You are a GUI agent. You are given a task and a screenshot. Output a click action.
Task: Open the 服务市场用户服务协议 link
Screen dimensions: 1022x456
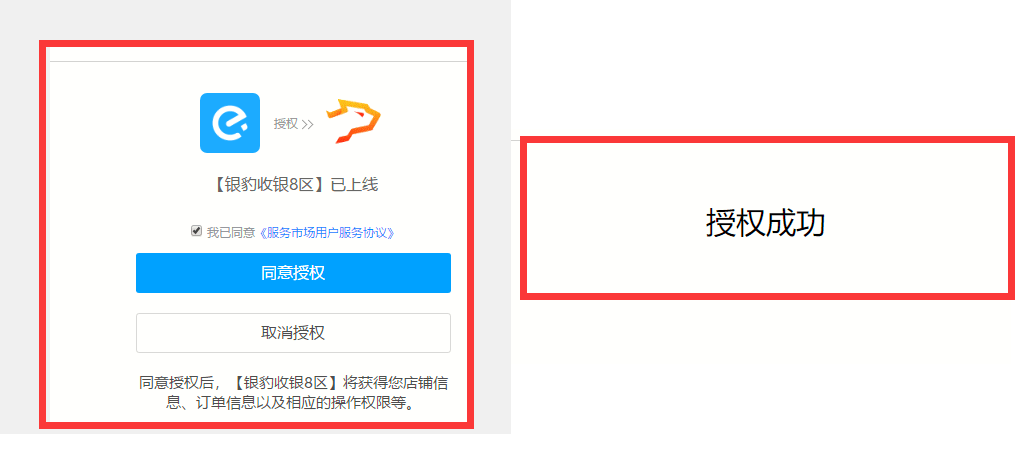pyautogui.click(x=327, y=233)
